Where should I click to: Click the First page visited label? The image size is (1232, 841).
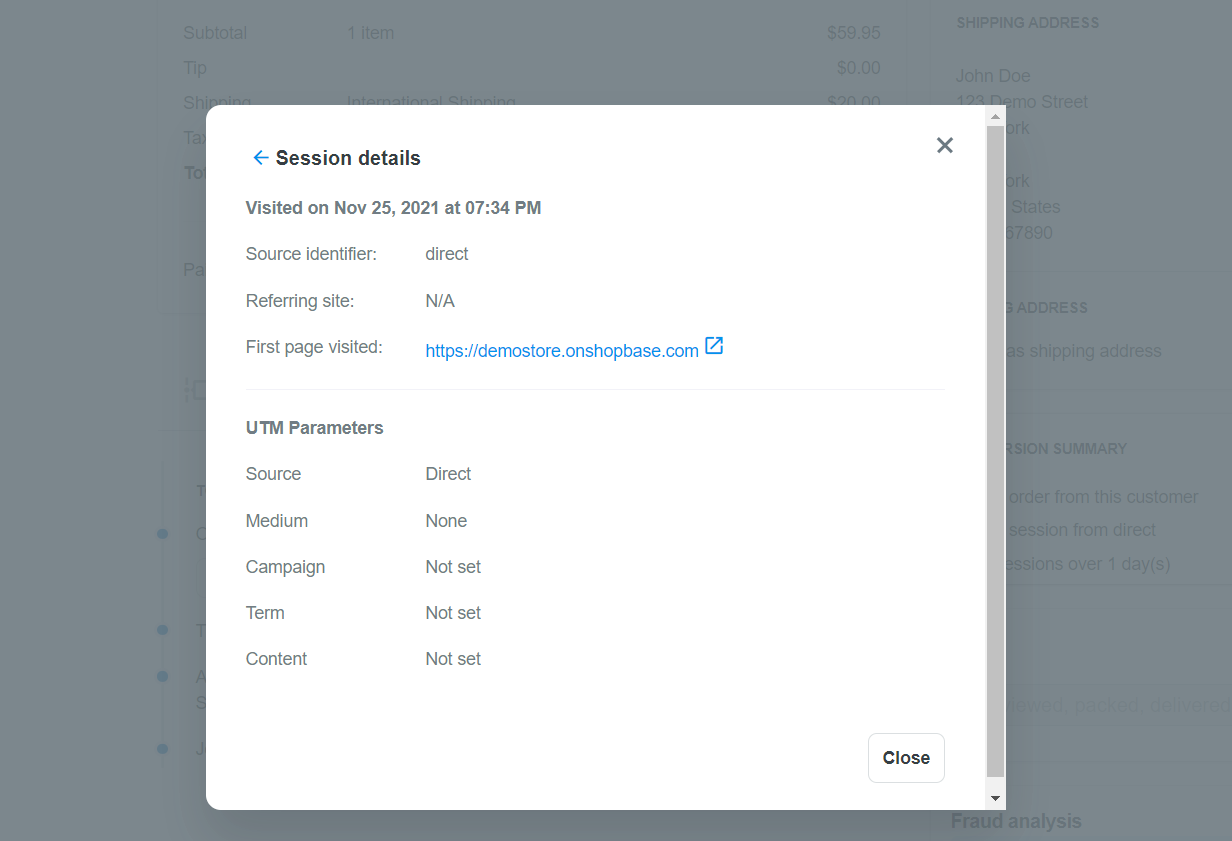pos(314,347)
